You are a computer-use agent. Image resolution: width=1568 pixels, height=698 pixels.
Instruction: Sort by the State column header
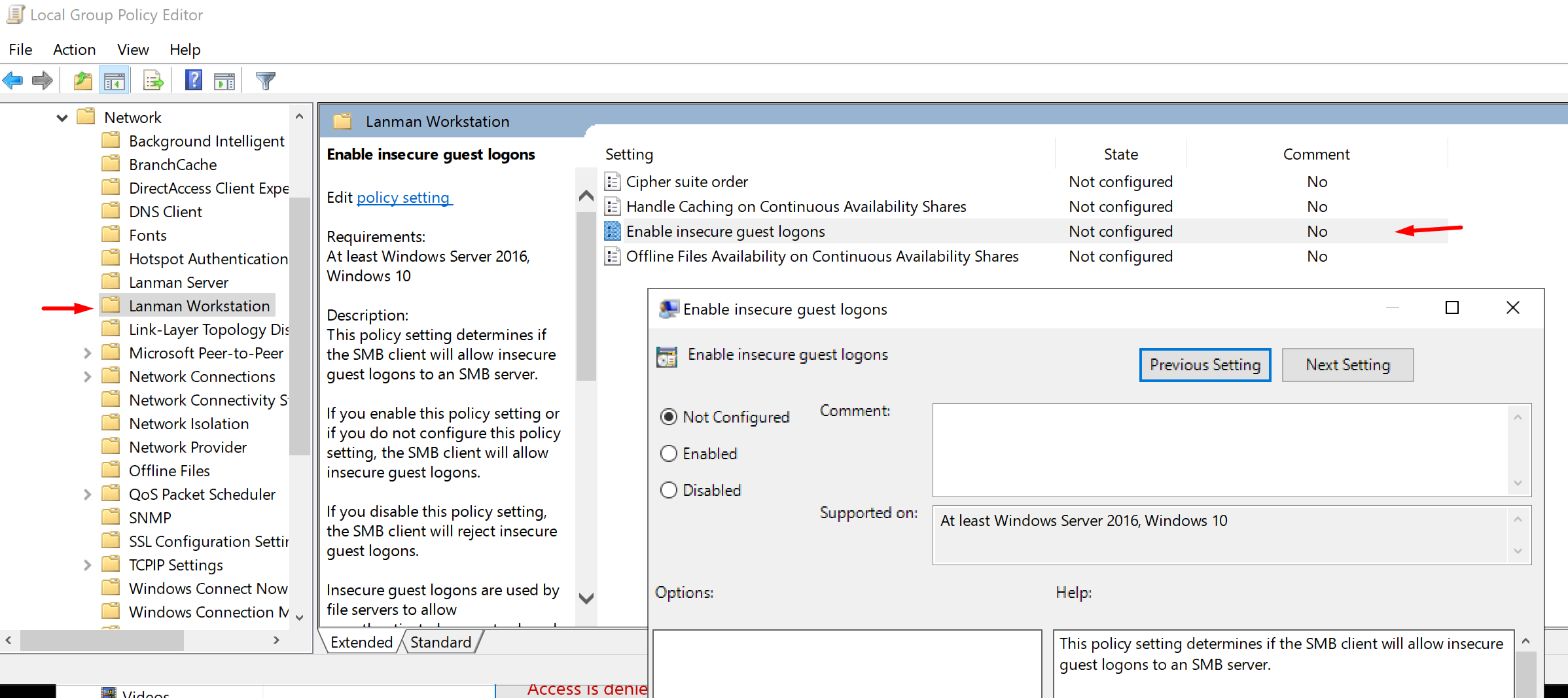[1120, 154]
